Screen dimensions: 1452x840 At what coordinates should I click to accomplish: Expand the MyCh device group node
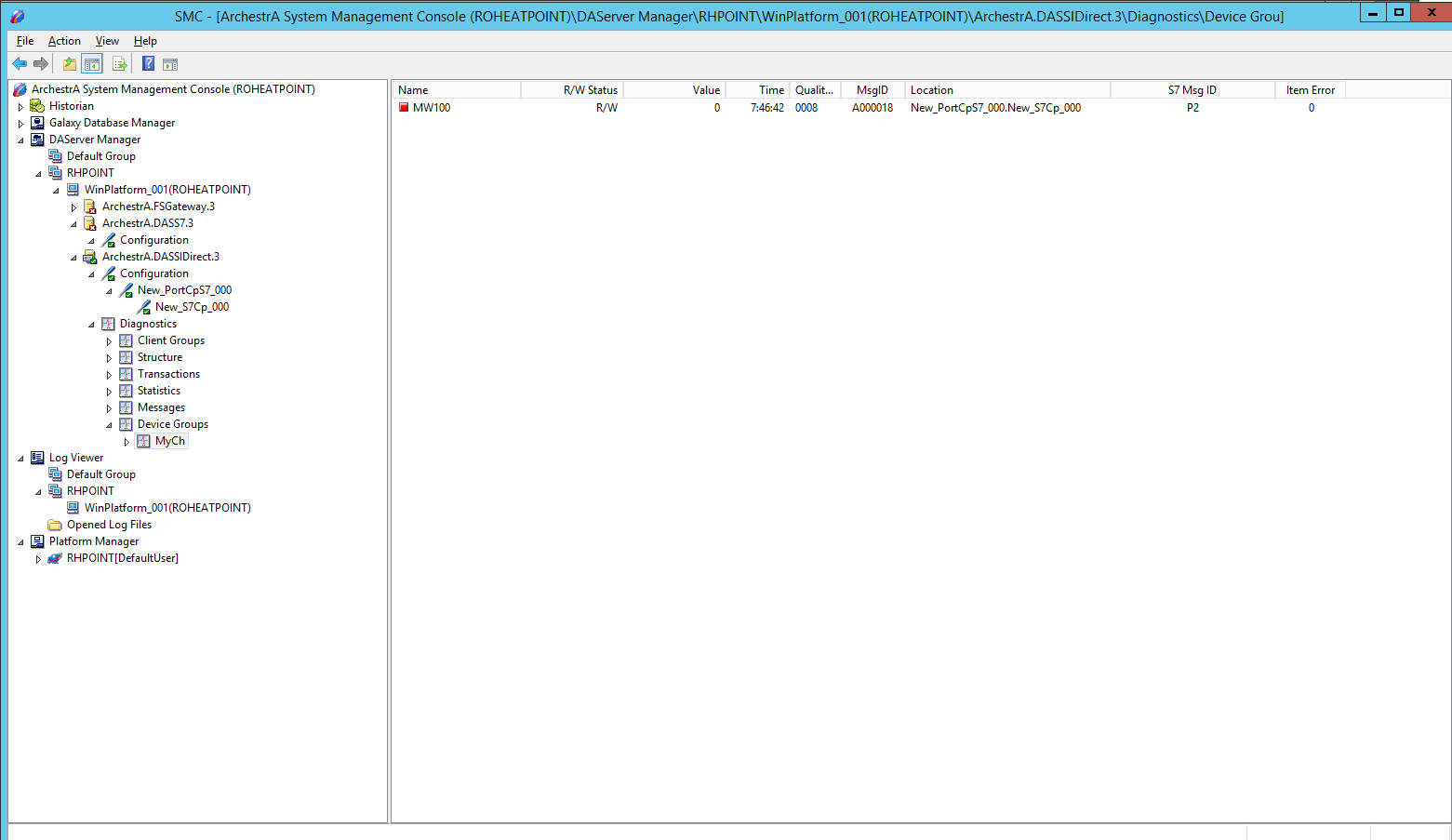127,442
